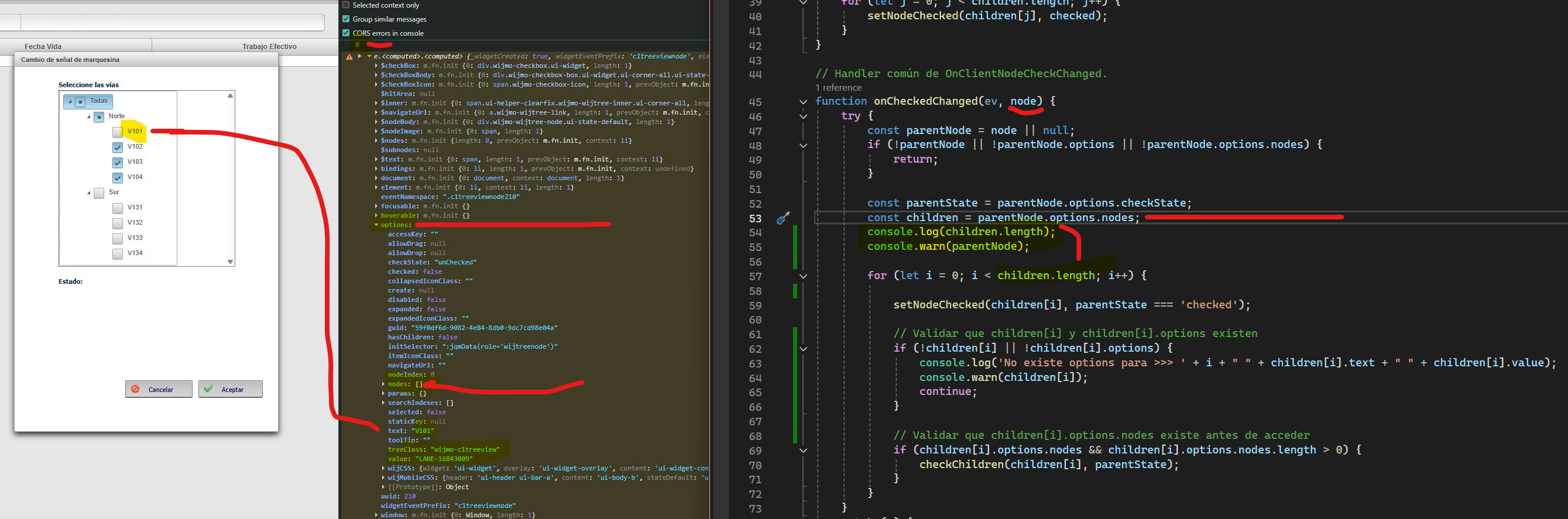Click the tree list scroll down arrow
Viewport: 1568px width, 519px height.
point(230,262)
